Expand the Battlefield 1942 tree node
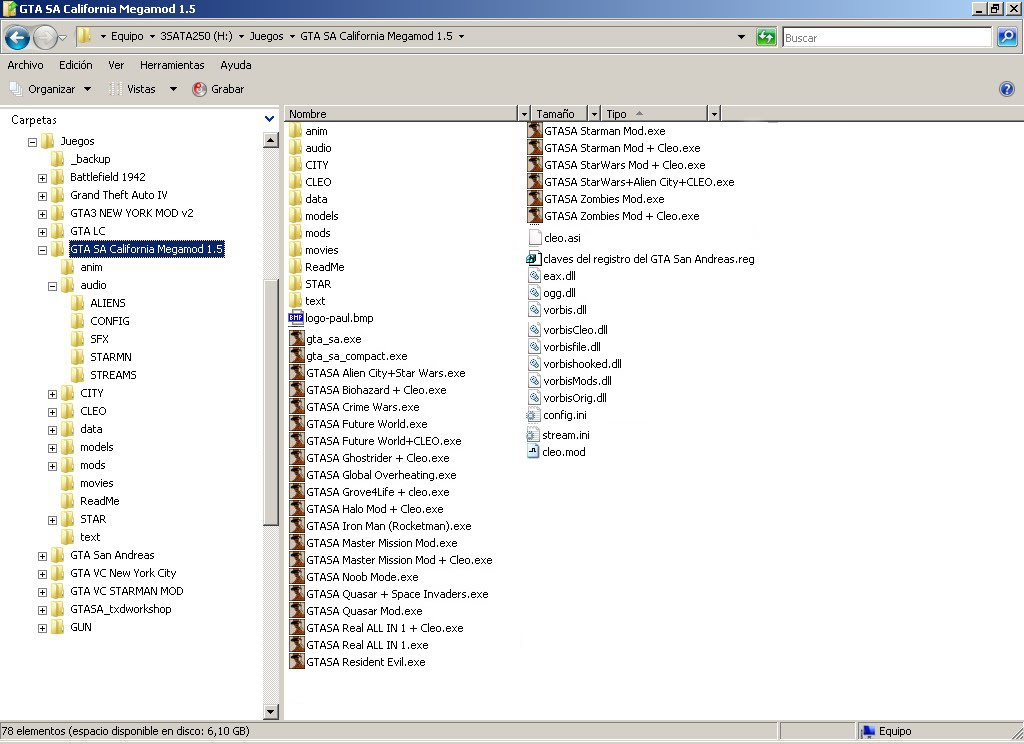The width and height of the screenshot is (1024, 744). pos(42,178)
